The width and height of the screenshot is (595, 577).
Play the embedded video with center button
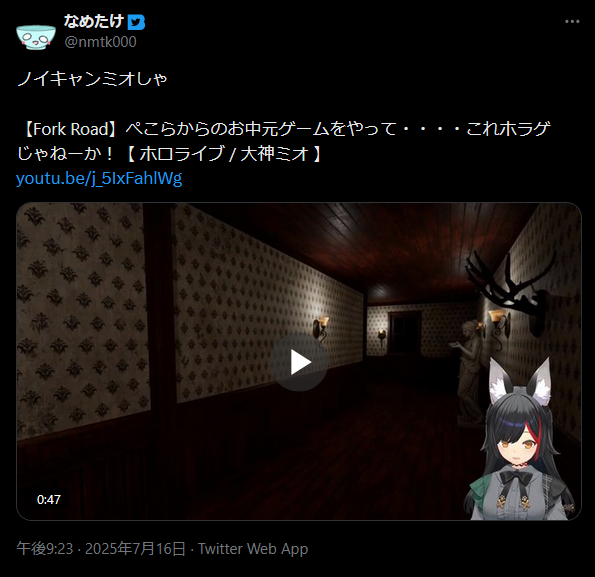(x=299, y=362)
